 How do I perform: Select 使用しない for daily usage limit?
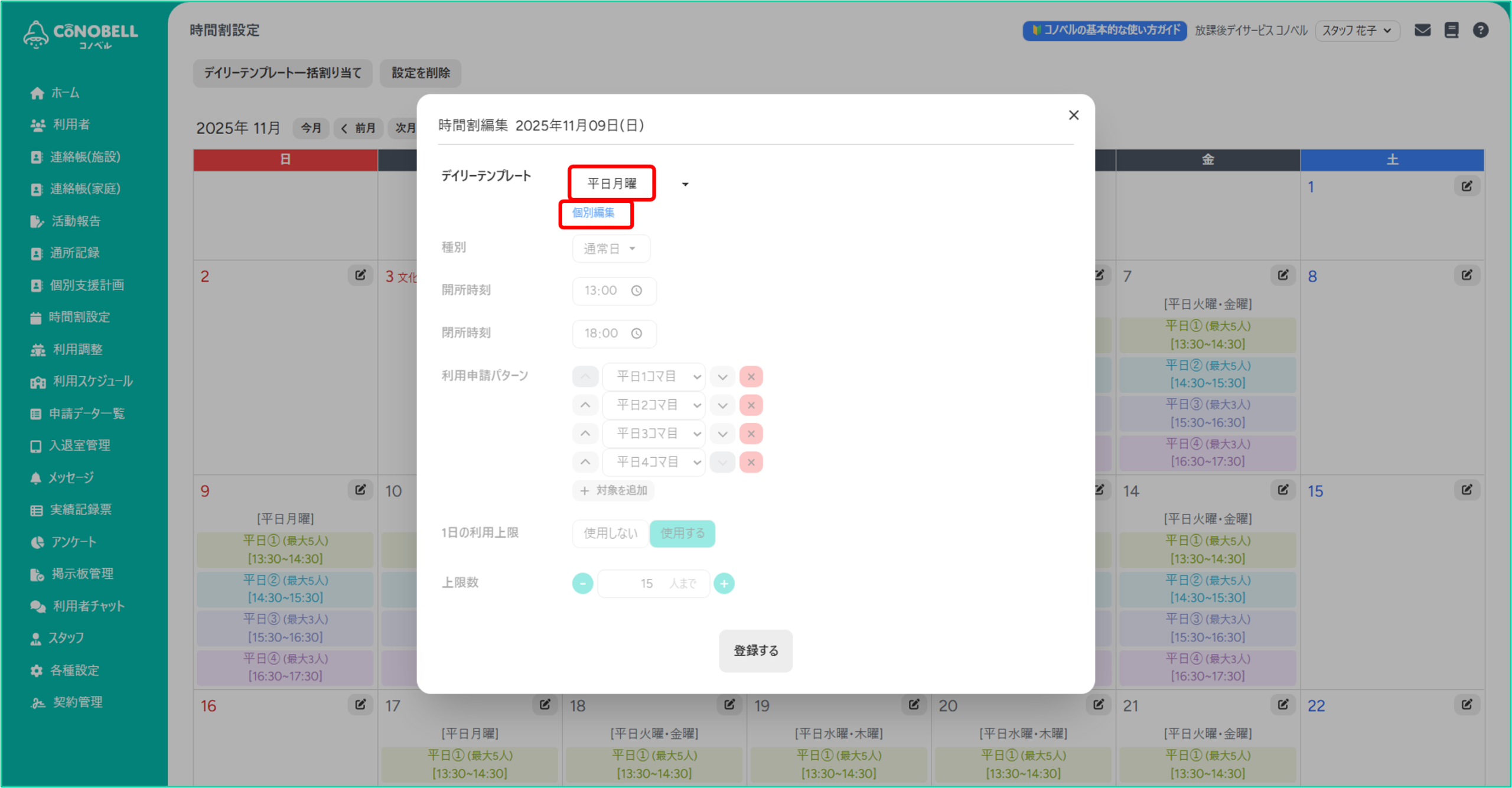coord(610,533)
